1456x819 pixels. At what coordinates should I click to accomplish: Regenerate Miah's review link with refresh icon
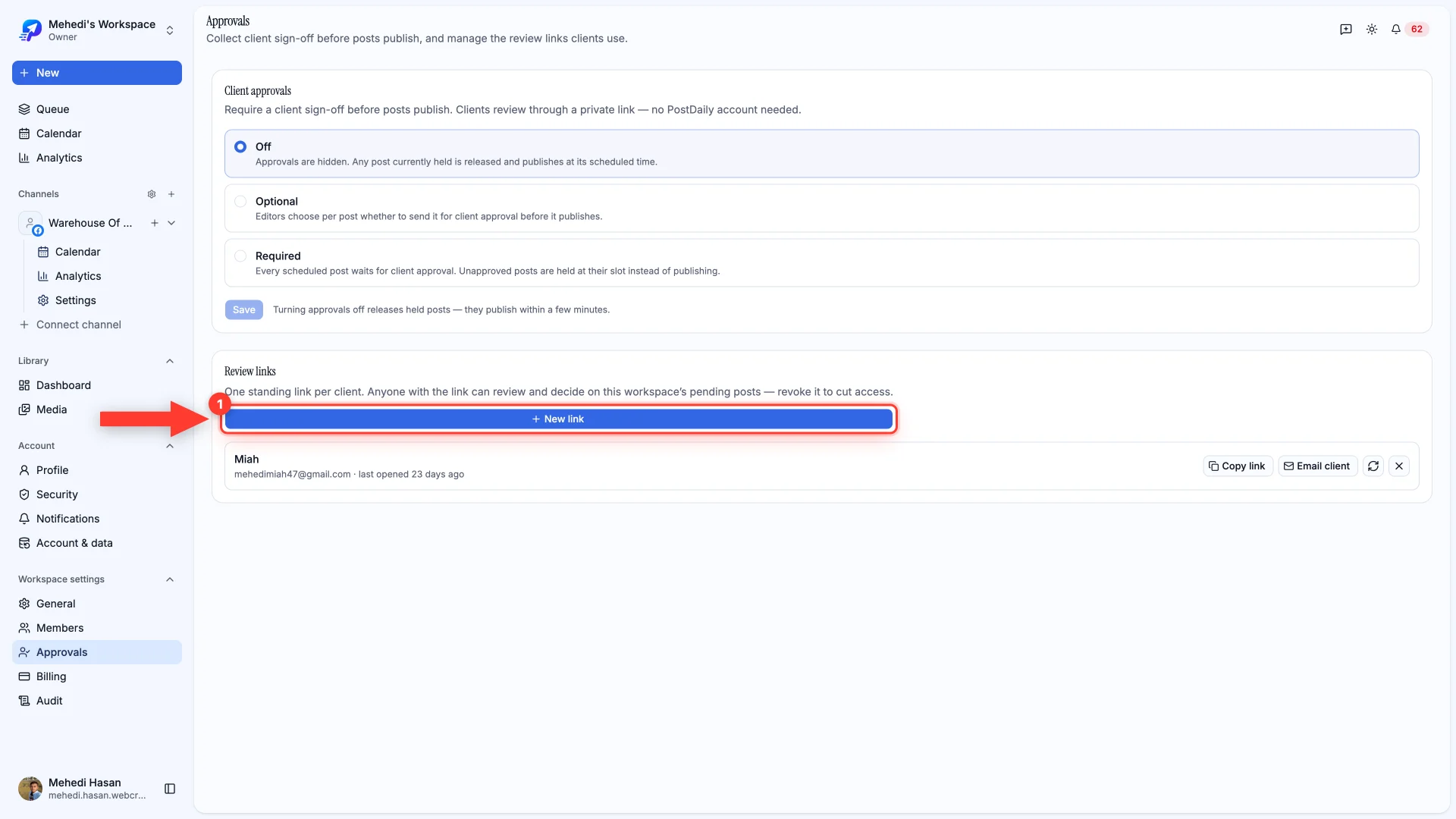click(x=1373, y=466)
